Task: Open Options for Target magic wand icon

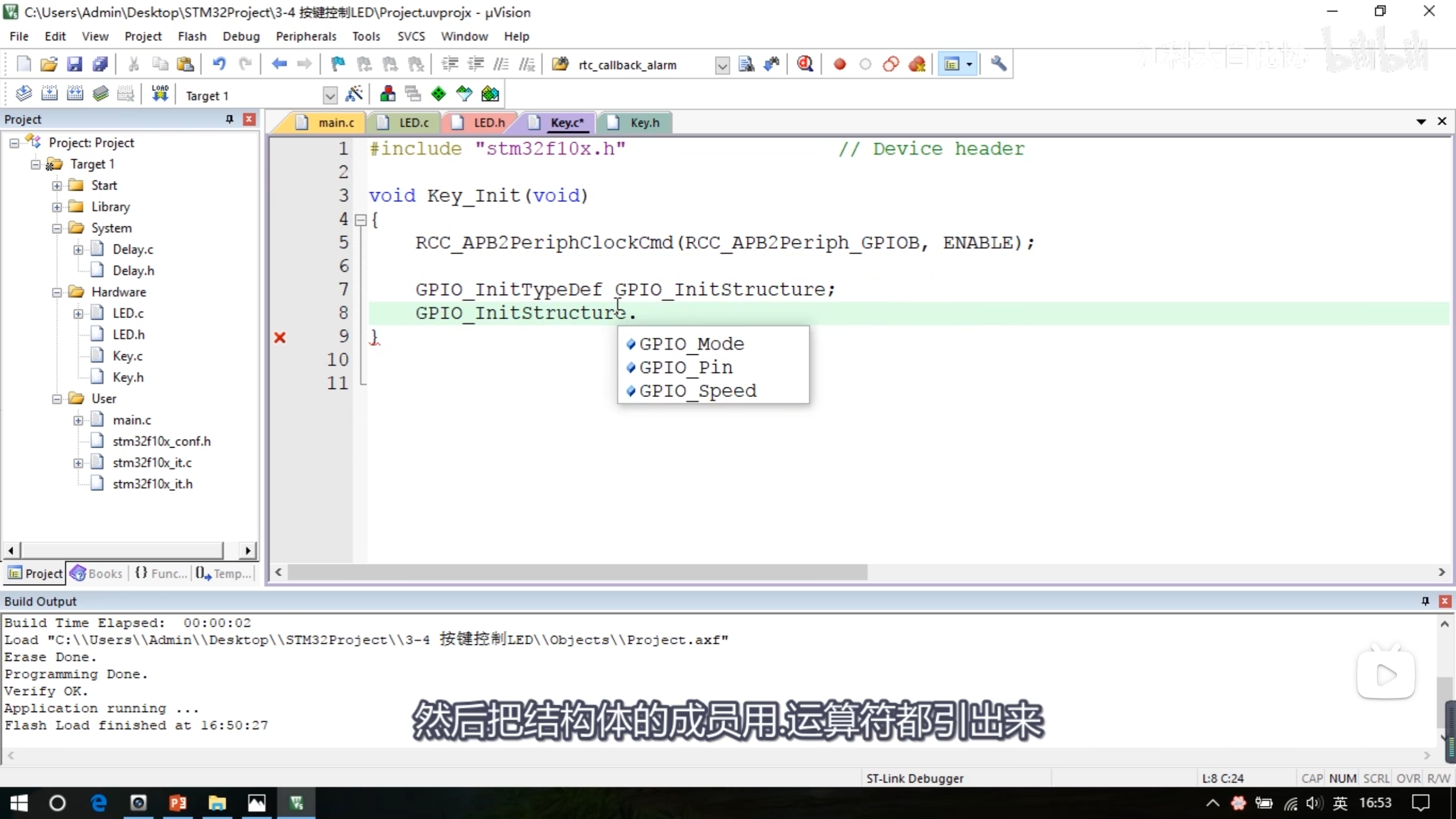Action: [354, 94]
